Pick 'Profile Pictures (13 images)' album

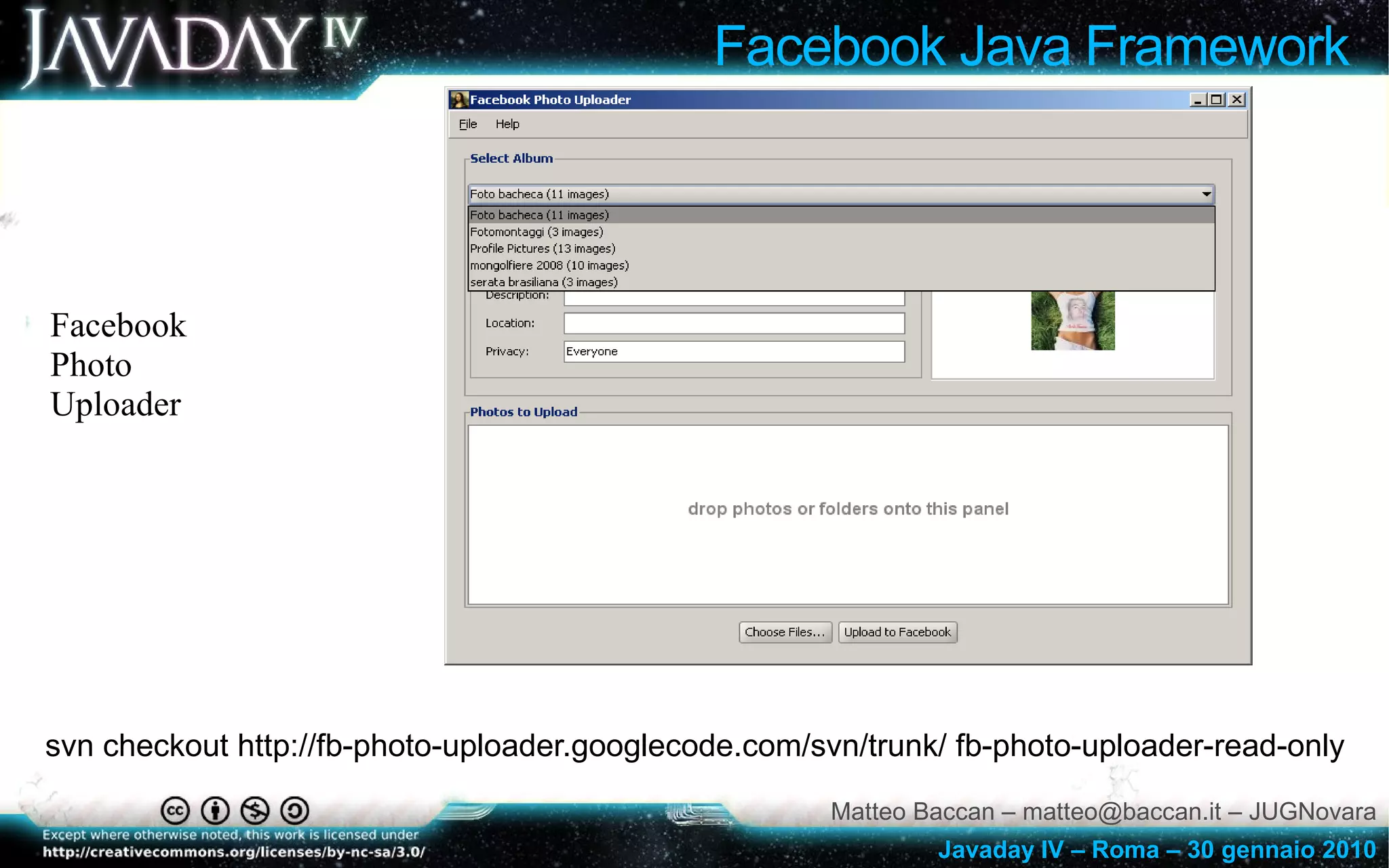click(841, 249)
